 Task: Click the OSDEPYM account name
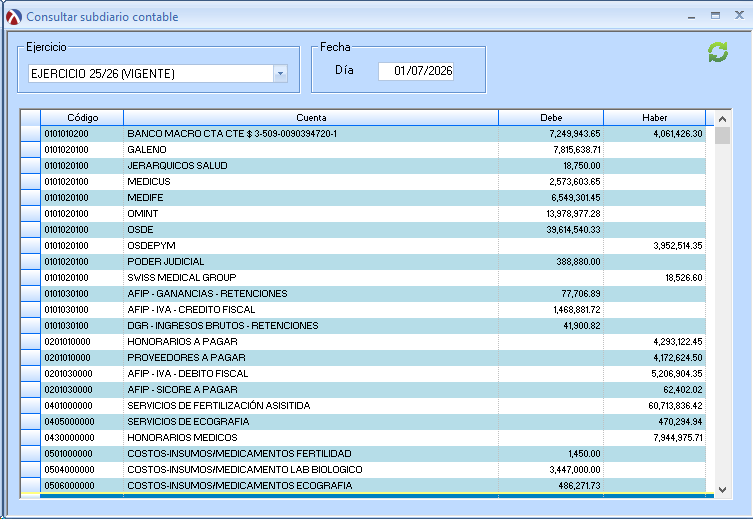(x=151, y=246)
